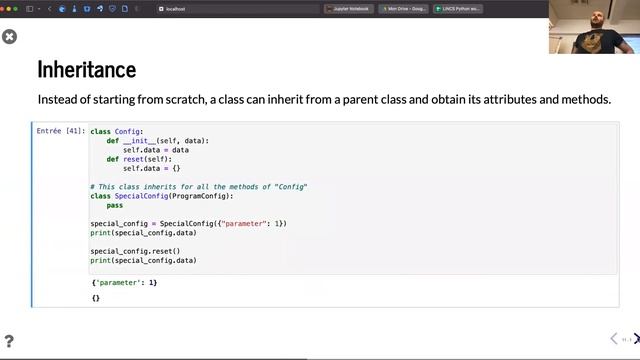Click the figure-shaped extension icon
640x360 pixels.
[74, 9]
